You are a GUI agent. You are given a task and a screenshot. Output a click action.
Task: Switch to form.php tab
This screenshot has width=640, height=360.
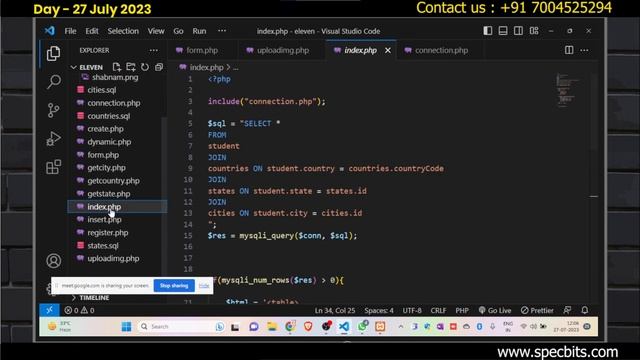click(202, 50)
